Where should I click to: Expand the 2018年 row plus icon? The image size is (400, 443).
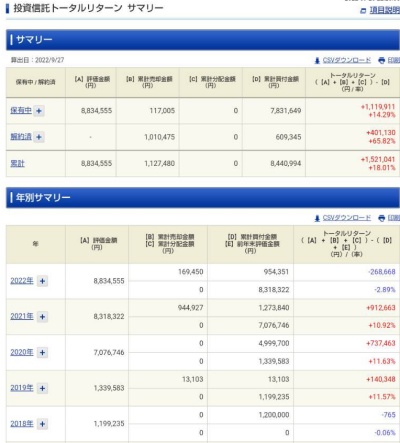(x=42, y=424)
